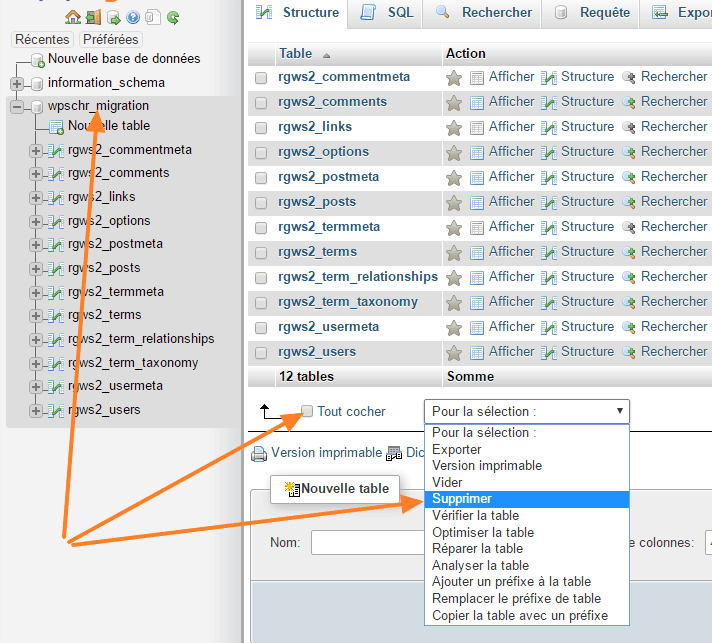
Task: Open the documentation help question icon
Action: click(133, 18)
